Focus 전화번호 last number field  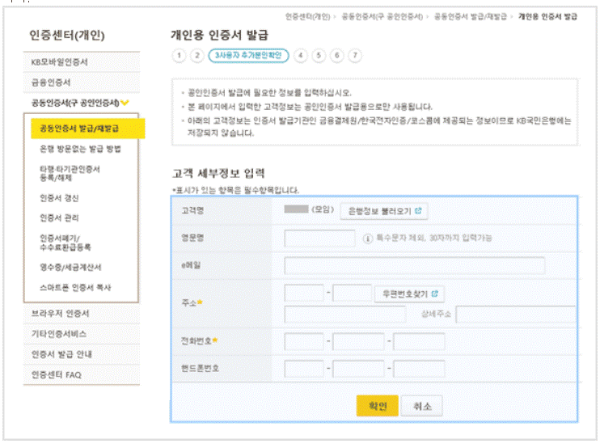(419, 341)
